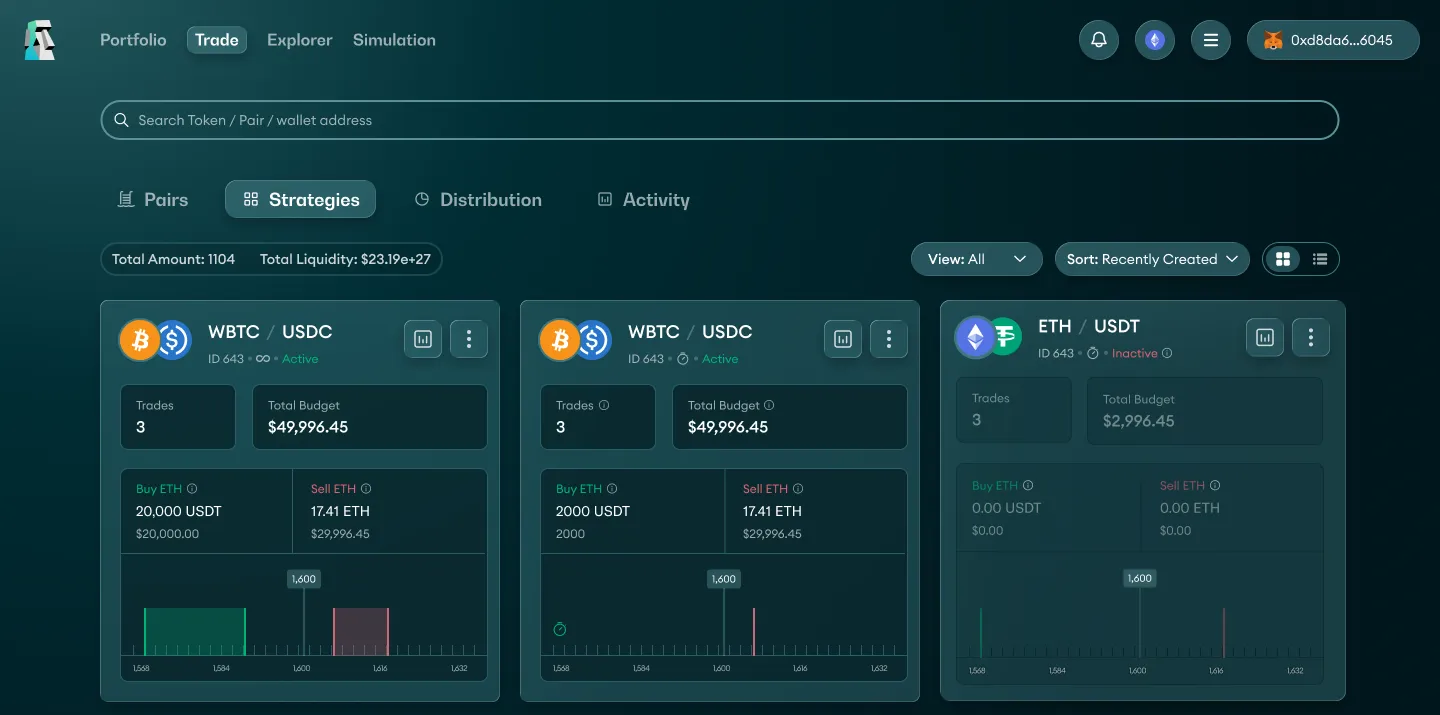1440x715 pixels.
Task: Click info icon next to Total Budget
Action: [x=769, y=405]
